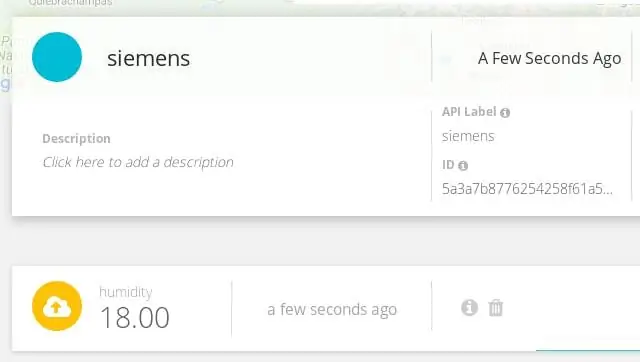This screenshot has width=640, height=362.
Task: Open the humidity variable info icon
Action: pos(469,307)
